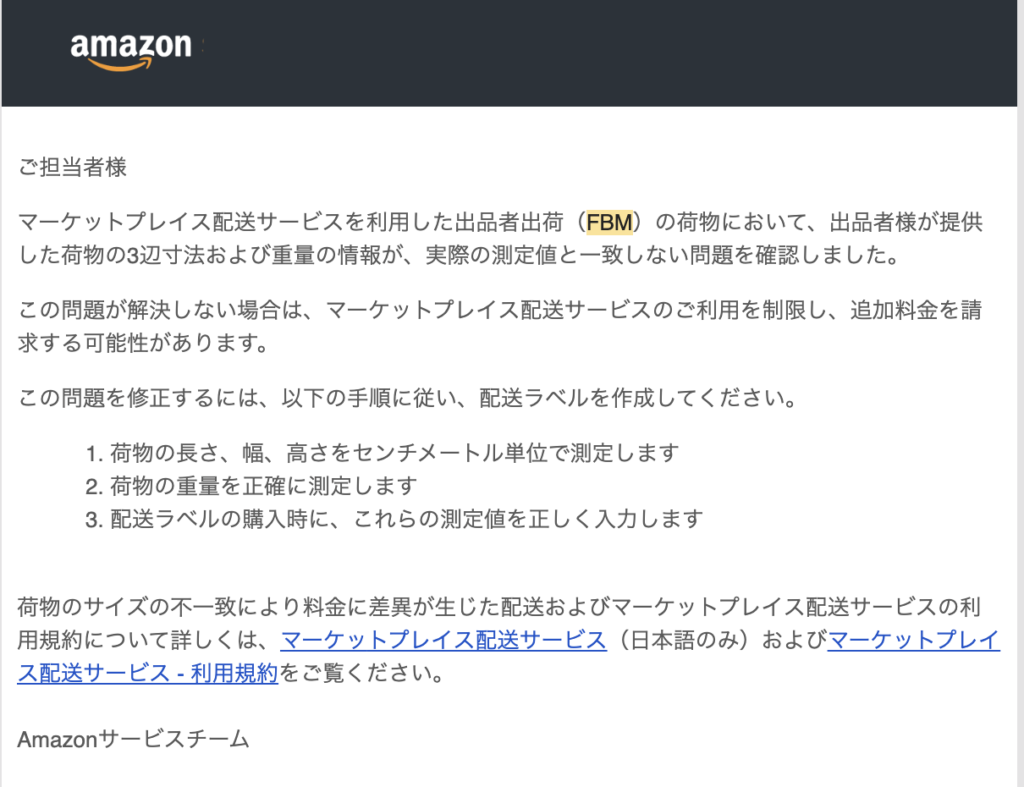Click the dark header banner area

(x=600, y=52)
